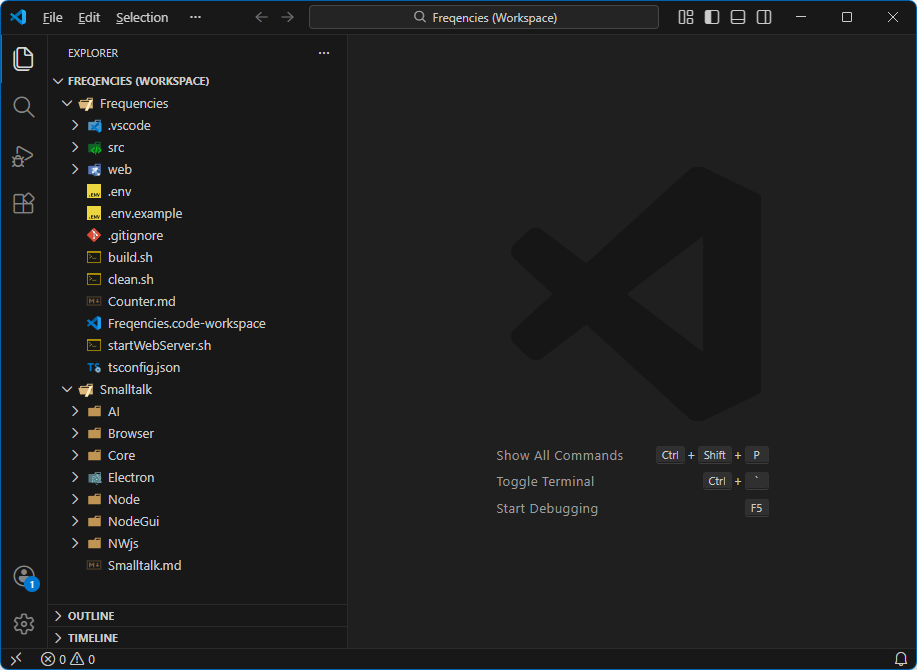Expand the TIMELINE section

pos(198,638)
